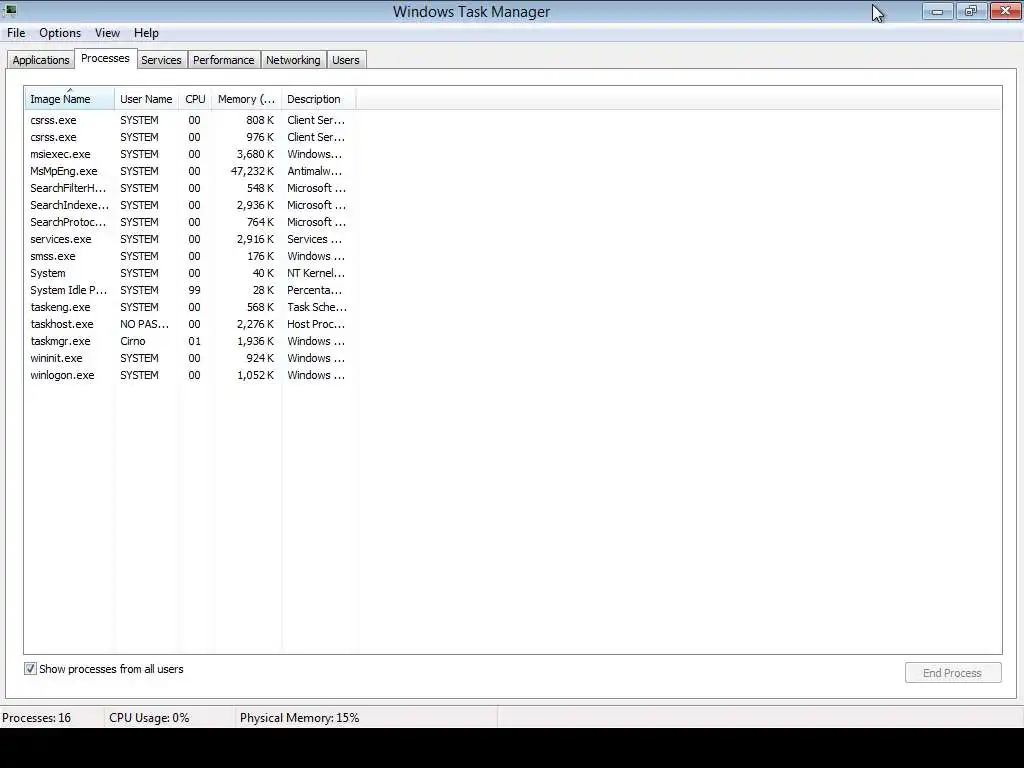
Task: Click Processes: 16 in status bar
Action: tap(37, 718)
